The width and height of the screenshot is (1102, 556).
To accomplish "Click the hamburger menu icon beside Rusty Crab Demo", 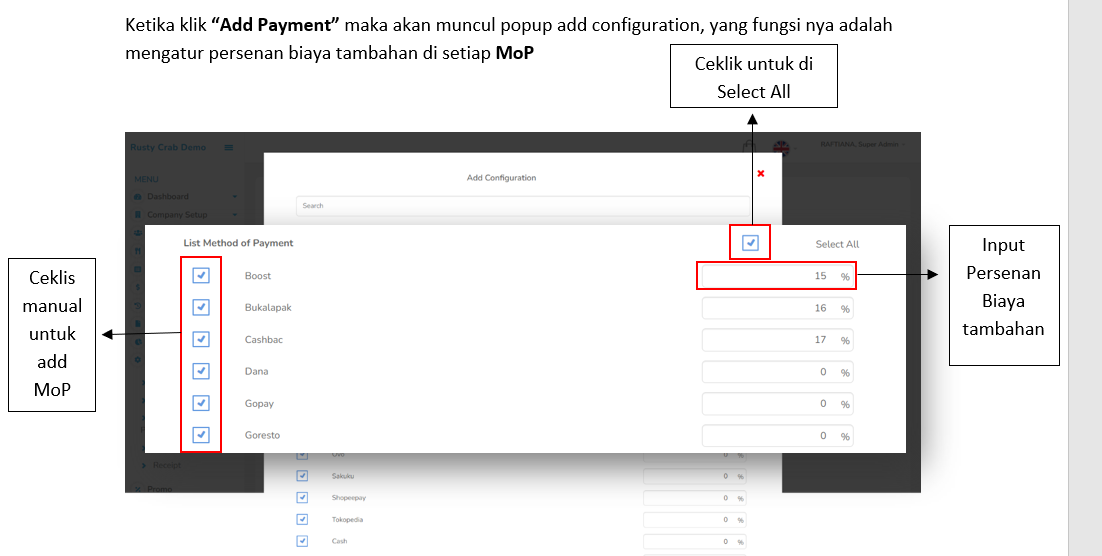I will [x=228, y=148].
